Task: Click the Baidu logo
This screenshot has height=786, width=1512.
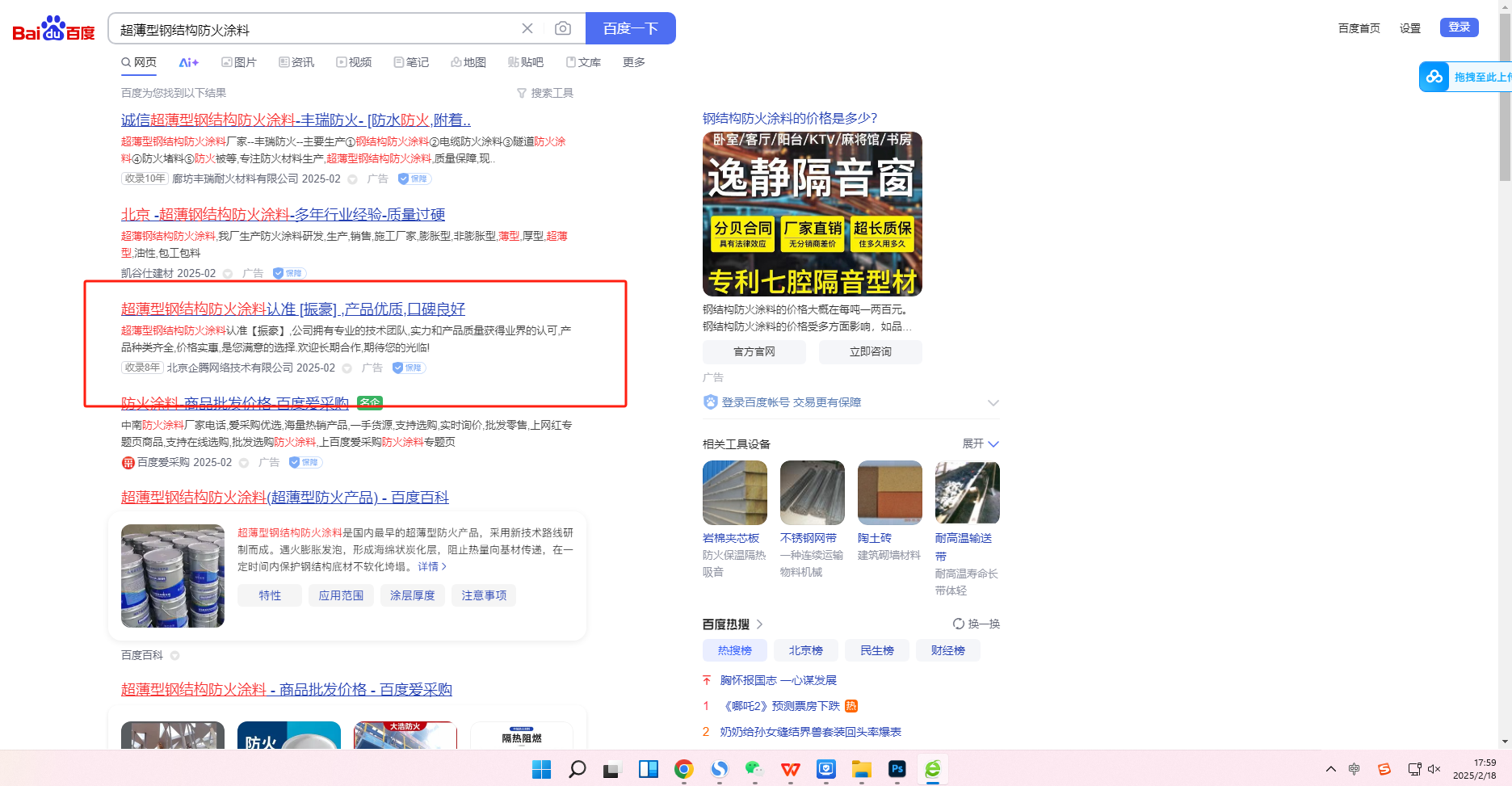Action: point(54,29)
